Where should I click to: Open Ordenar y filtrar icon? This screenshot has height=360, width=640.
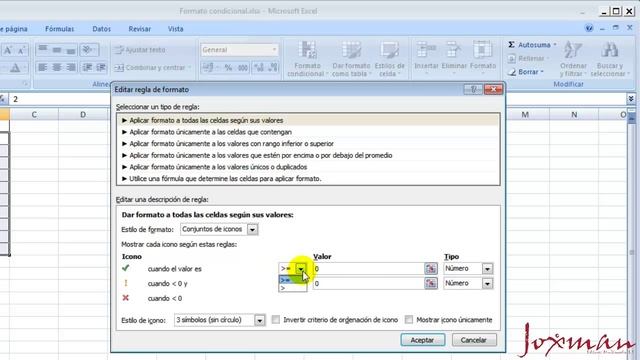click(573, 59)
